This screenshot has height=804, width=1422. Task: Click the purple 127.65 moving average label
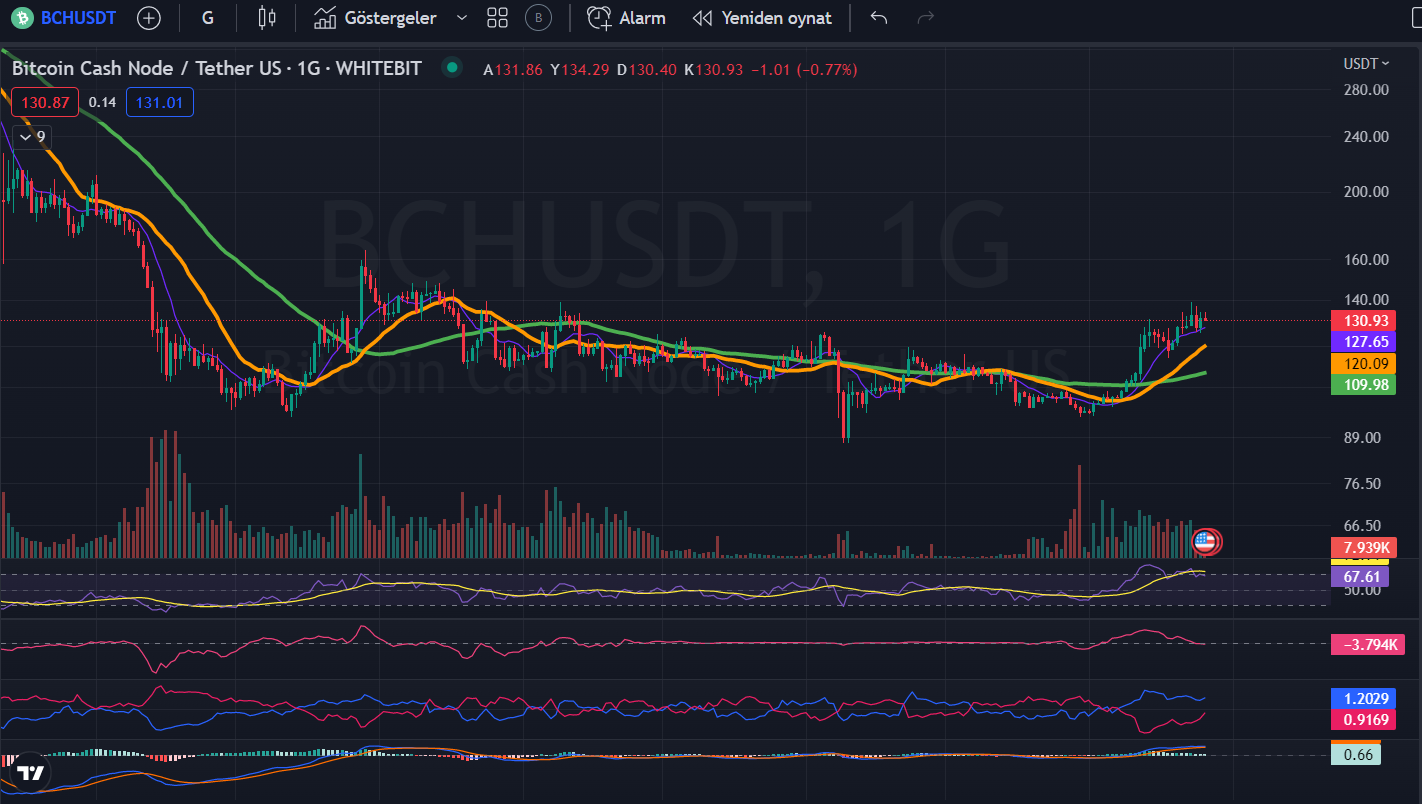coord(1365,342)
